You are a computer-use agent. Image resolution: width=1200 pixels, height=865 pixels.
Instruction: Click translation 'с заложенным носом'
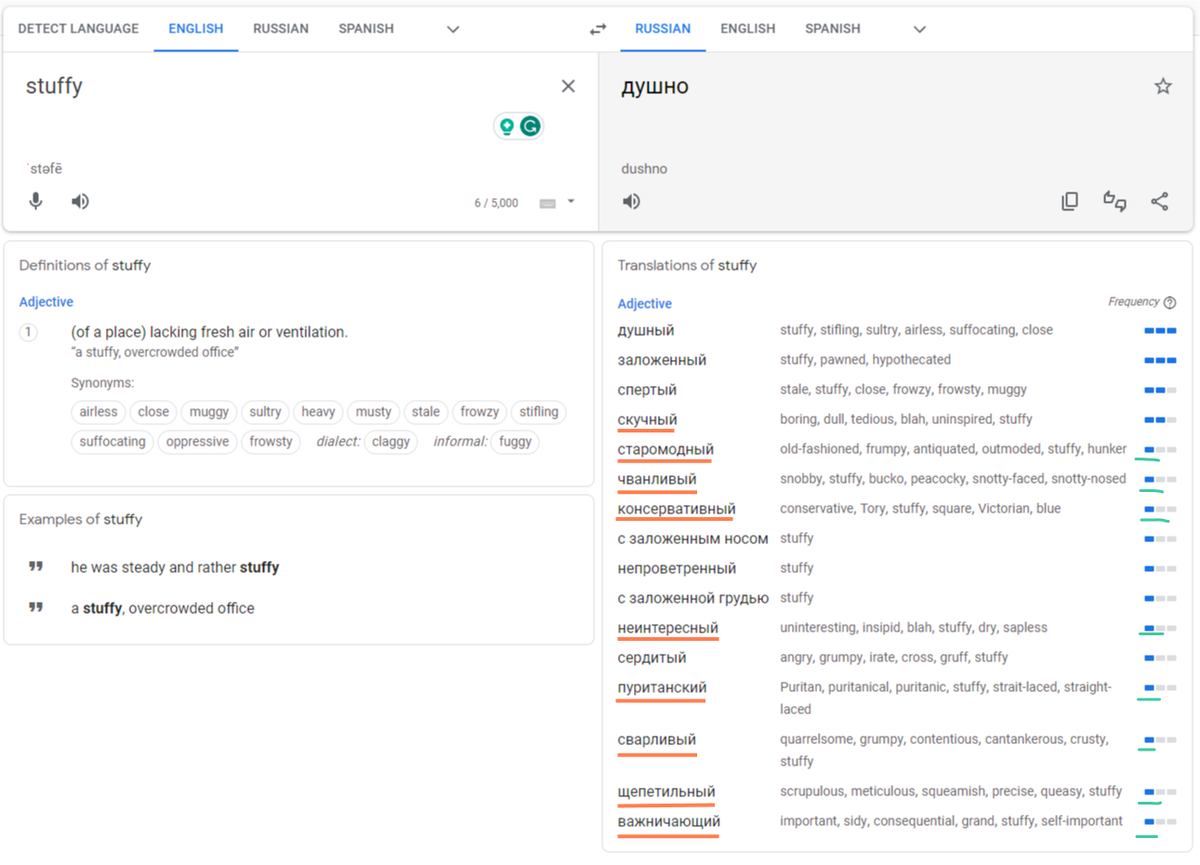(x=693, y=539)
